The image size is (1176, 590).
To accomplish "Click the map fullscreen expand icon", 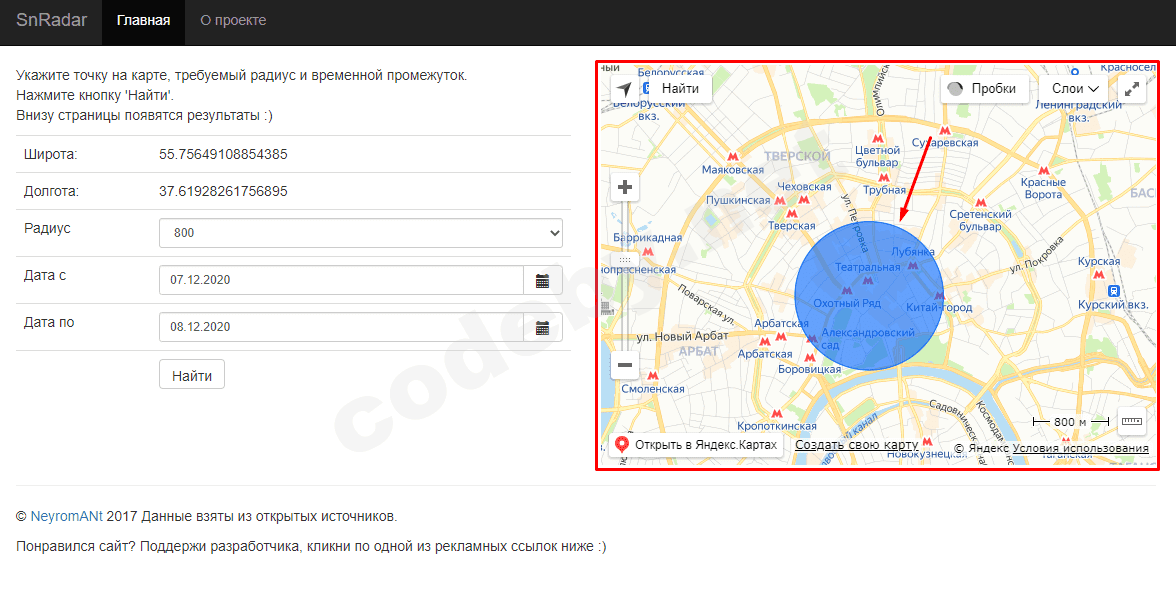I will 1132,88.
